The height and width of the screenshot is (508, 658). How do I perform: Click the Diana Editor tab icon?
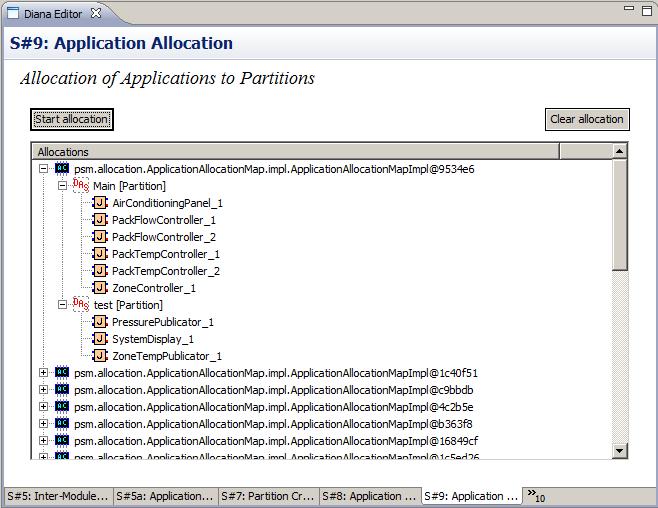tap(13, 13)
